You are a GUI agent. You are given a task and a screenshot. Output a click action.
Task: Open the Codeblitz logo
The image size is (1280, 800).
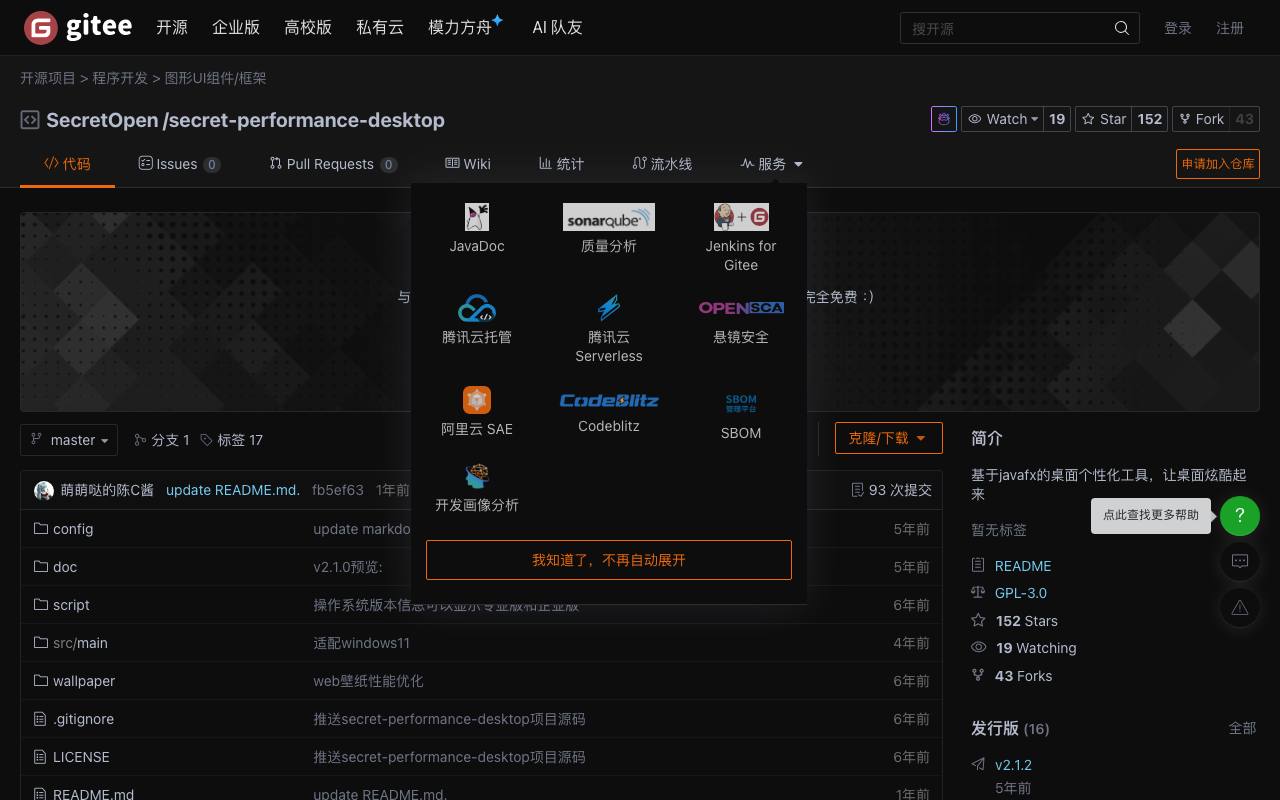click(x=609, y=400)
